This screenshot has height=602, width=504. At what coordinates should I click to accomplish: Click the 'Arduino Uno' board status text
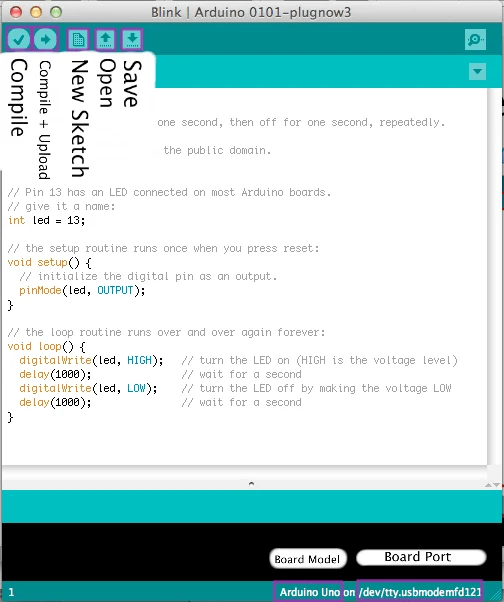[309, 592]
